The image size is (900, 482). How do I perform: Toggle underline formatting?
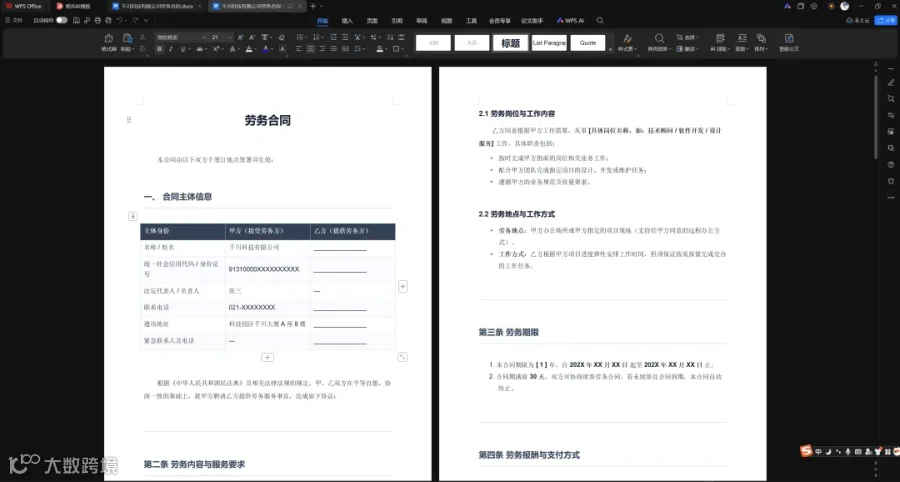tap(183, 49)
